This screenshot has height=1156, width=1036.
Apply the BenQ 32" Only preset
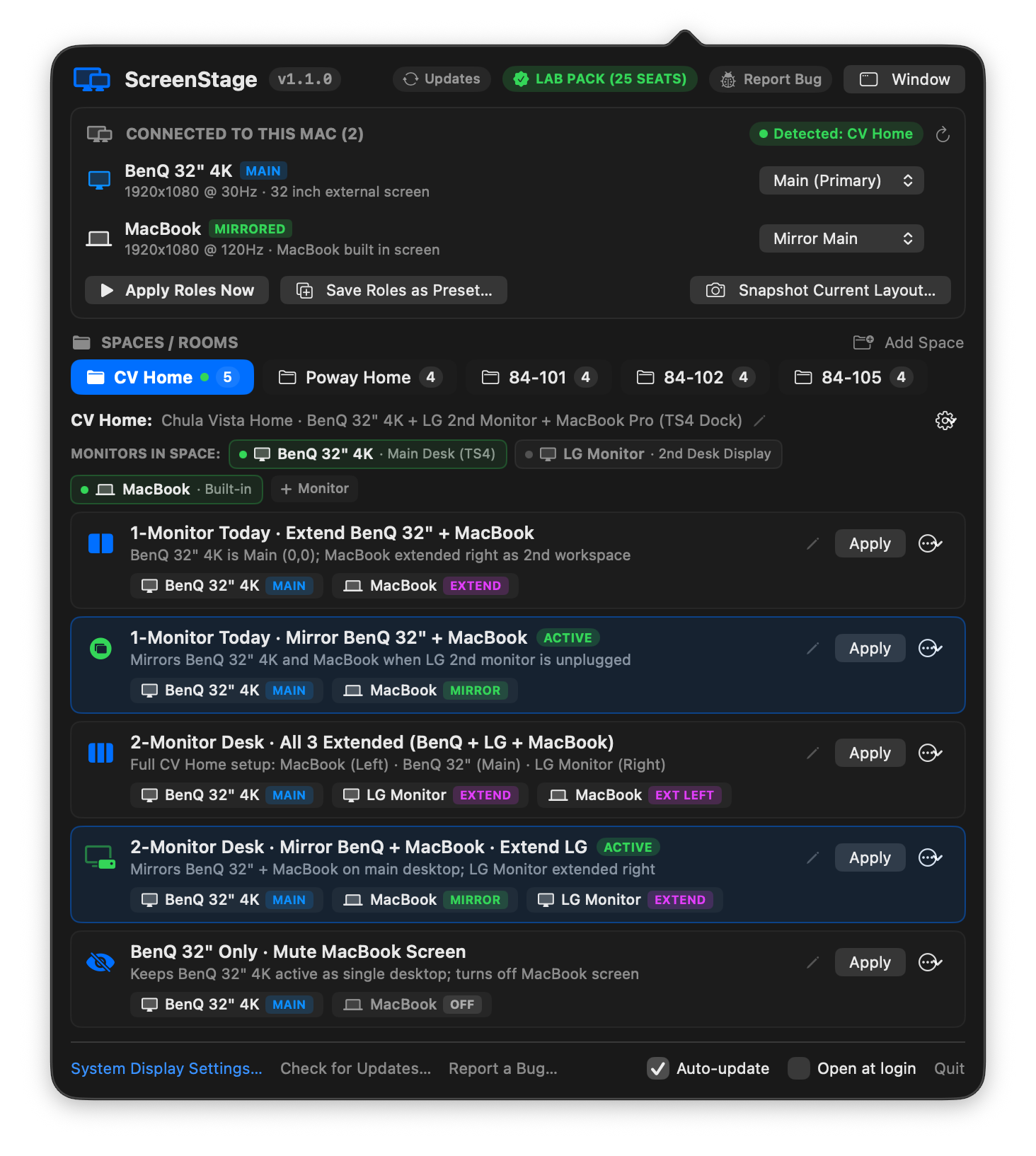pyautogui.click(x=870, y=962)
